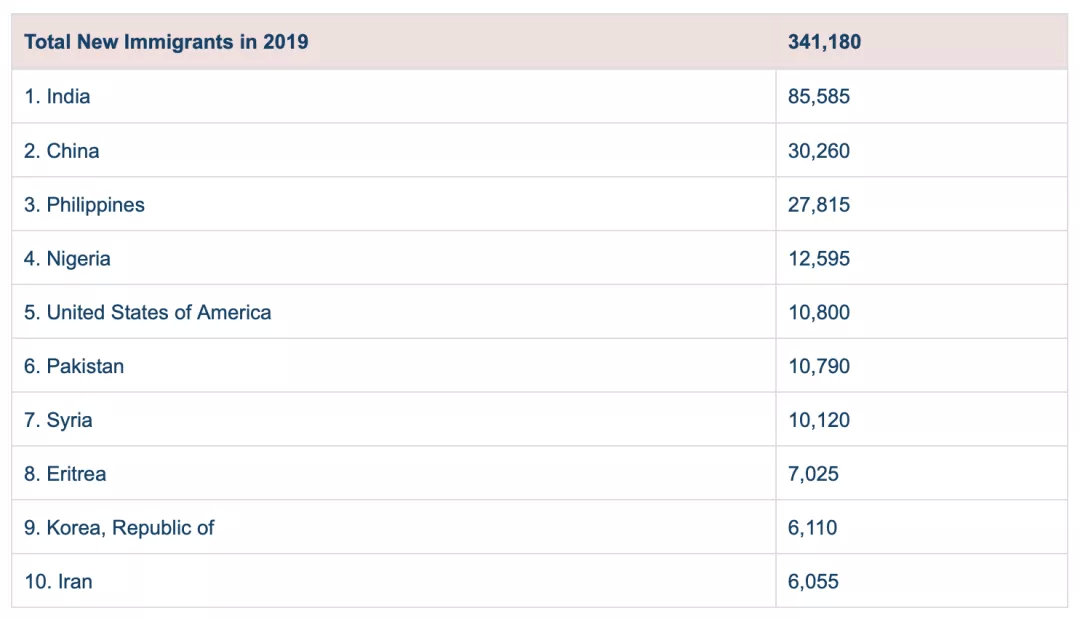Click the 85,585 value for India
The height and width of the screenshot is (619, 1080).
[818, 97]
